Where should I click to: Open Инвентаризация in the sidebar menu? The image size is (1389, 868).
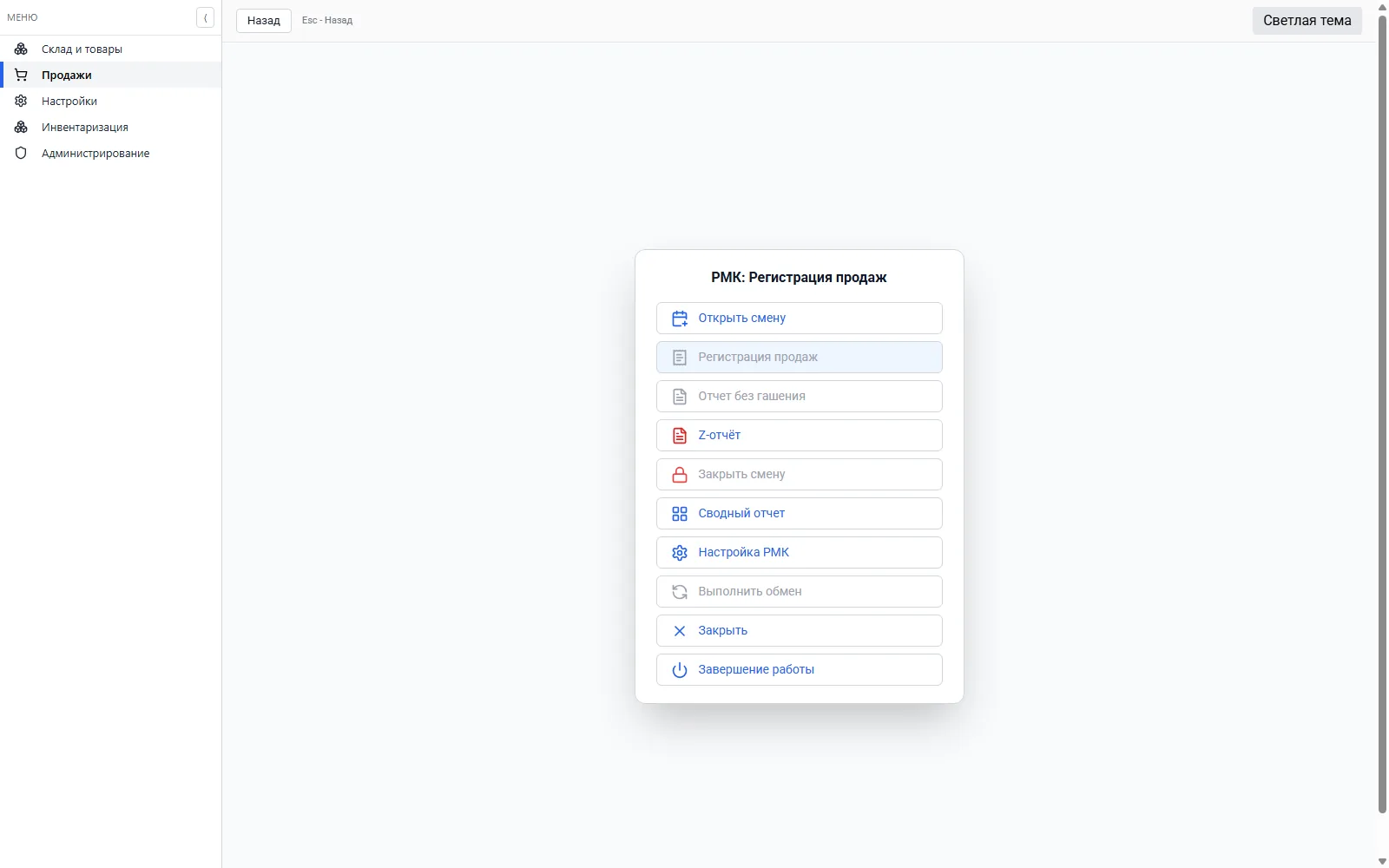[111, 128]
